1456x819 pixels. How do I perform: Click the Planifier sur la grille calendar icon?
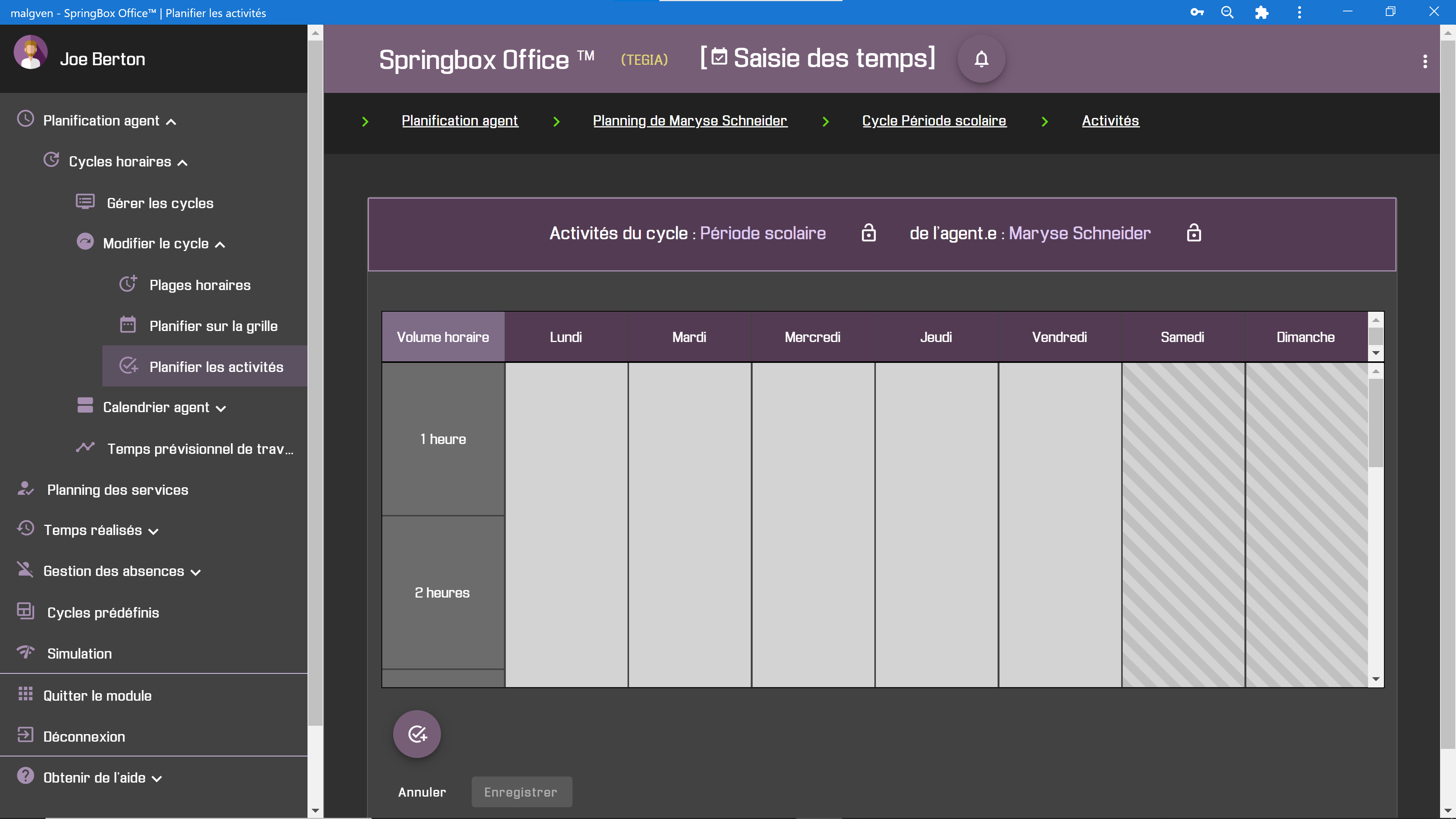pos(128,325)
